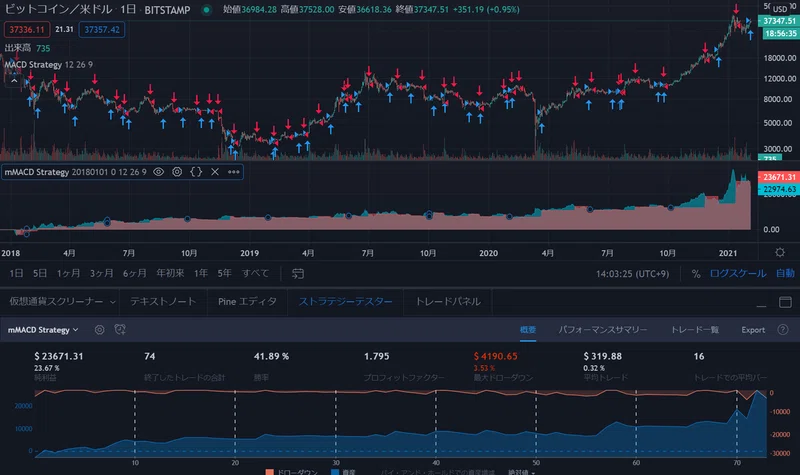Image resolution: width=800 pixels, height=475 pixels.
Task: Click the MACD Strategy 12 26 9 legend
Action: coord(48,64)
